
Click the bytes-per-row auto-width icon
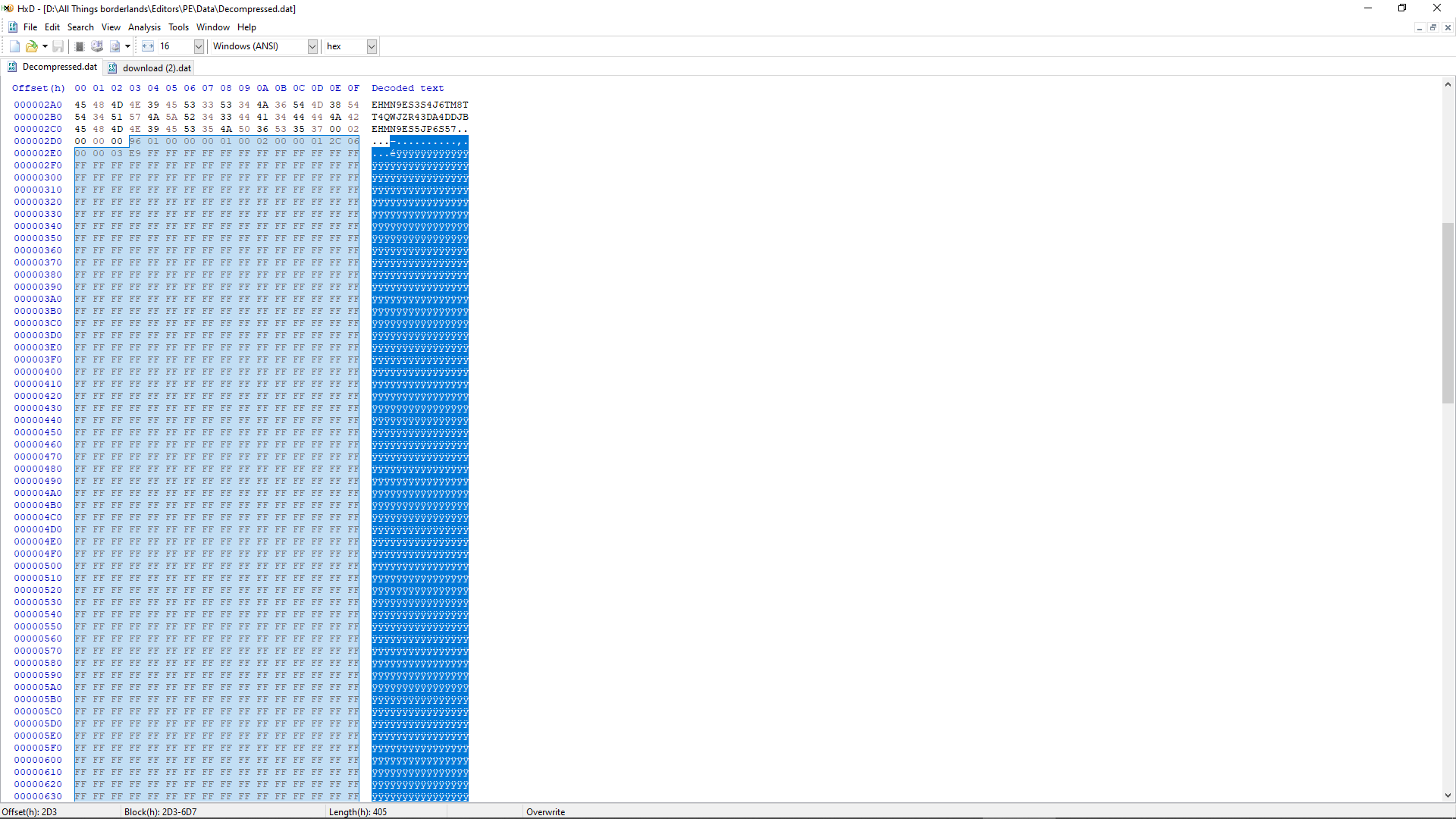pos(148,46)
